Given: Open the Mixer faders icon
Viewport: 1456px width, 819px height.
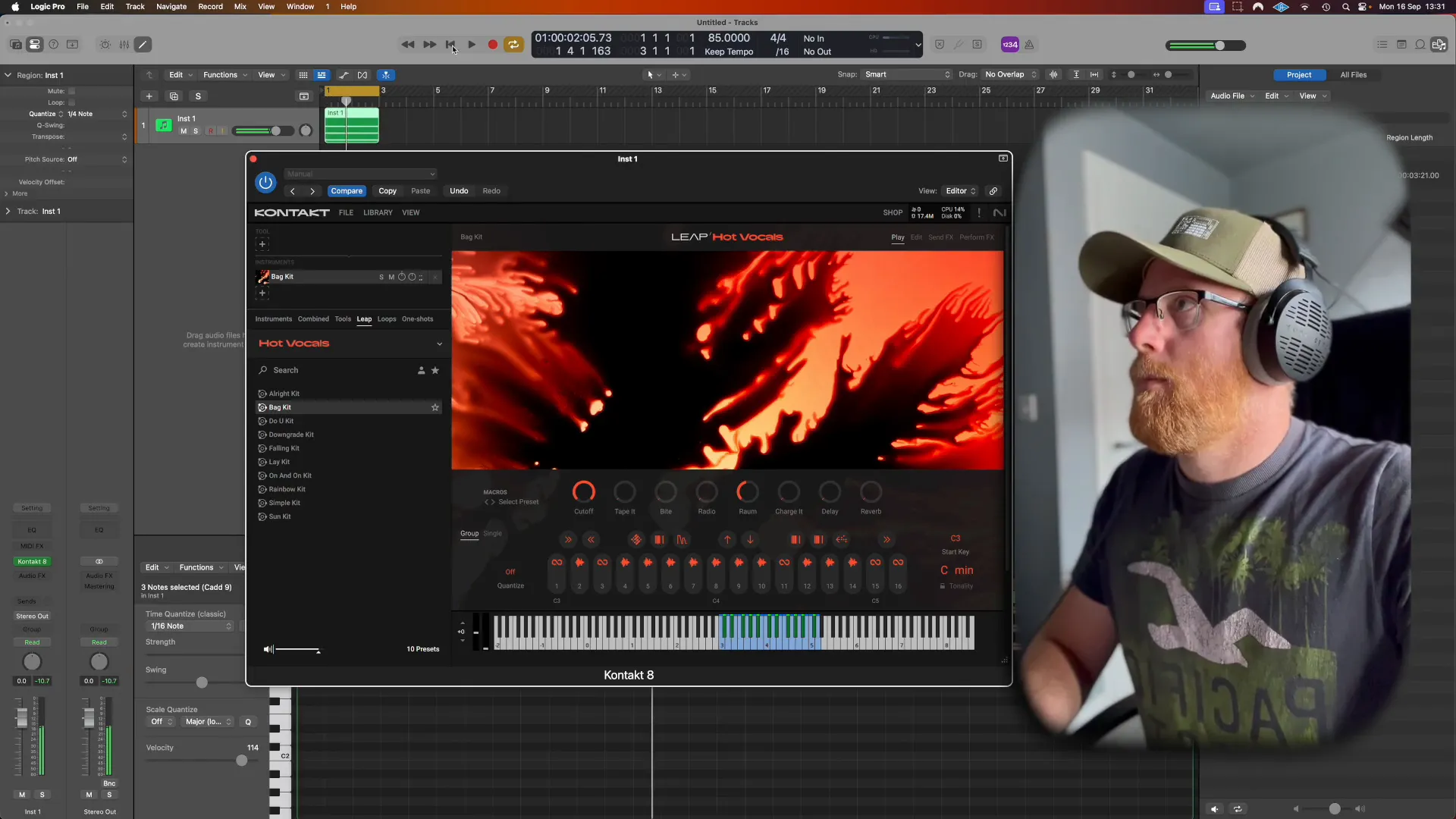Looking at the screenshot, I should pos(124,45).
